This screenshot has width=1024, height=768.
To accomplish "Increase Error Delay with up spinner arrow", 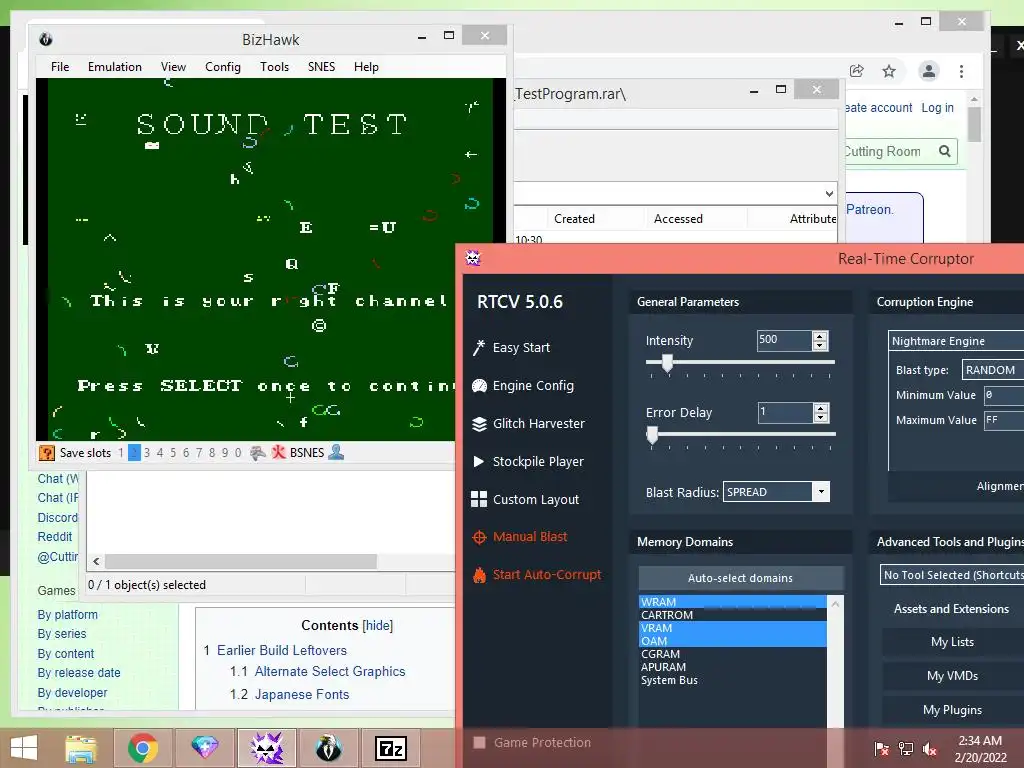I will [x=821, y=408].
